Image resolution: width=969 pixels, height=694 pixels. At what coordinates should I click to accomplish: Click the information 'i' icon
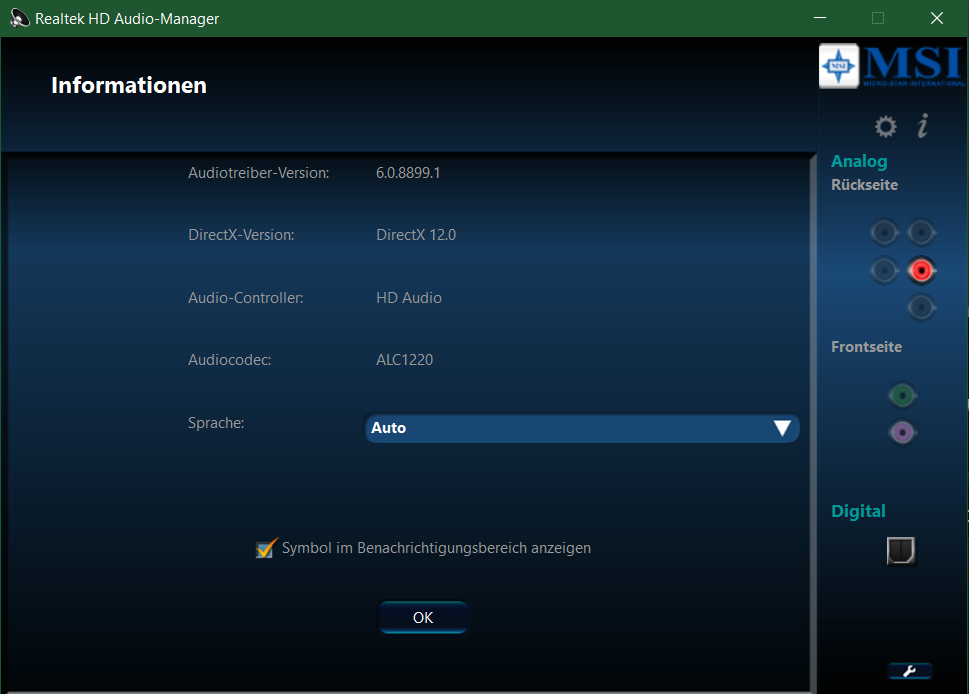(x=923, y=125)
